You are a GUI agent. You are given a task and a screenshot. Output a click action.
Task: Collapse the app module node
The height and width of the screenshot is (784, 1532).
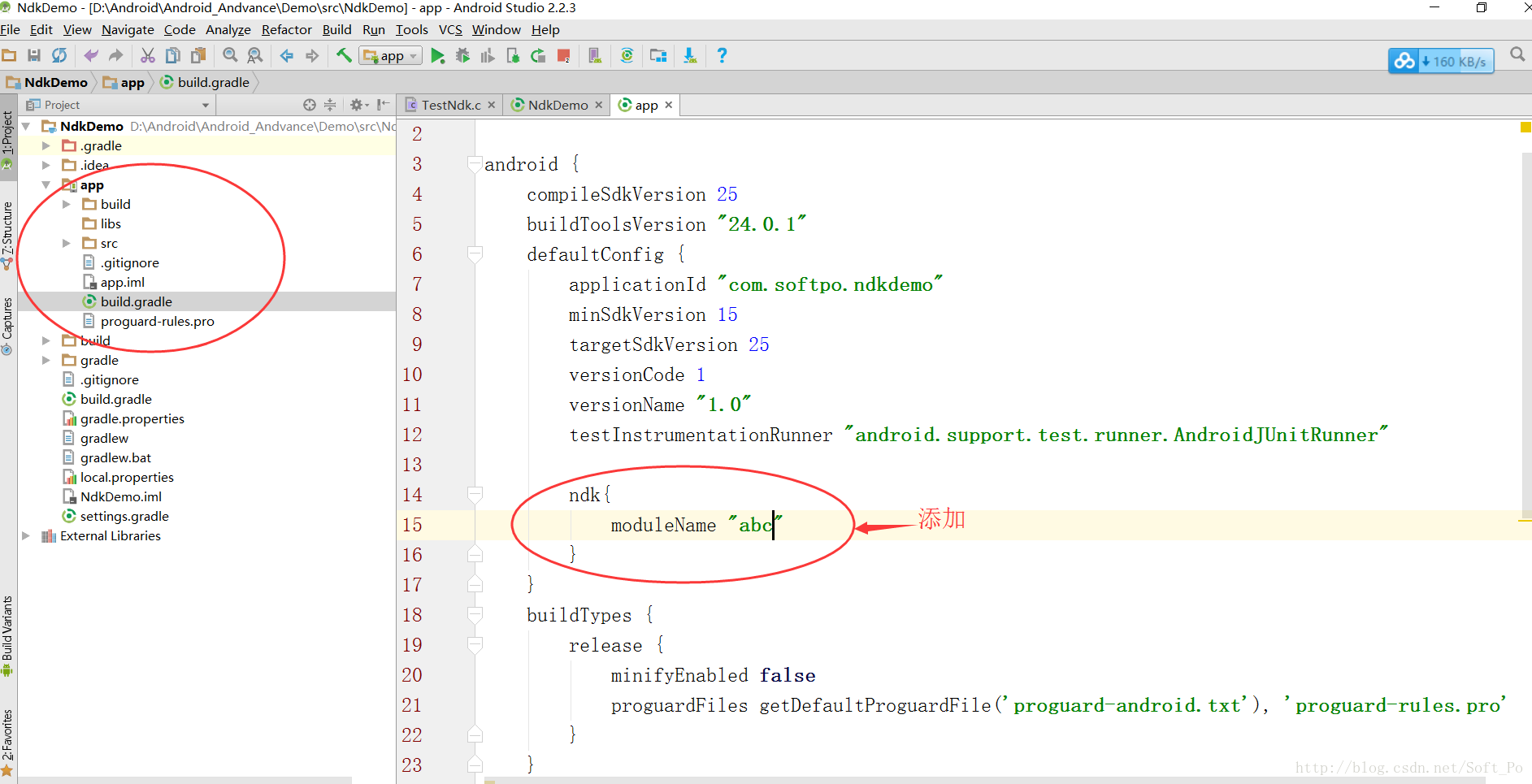click(46, 185)
